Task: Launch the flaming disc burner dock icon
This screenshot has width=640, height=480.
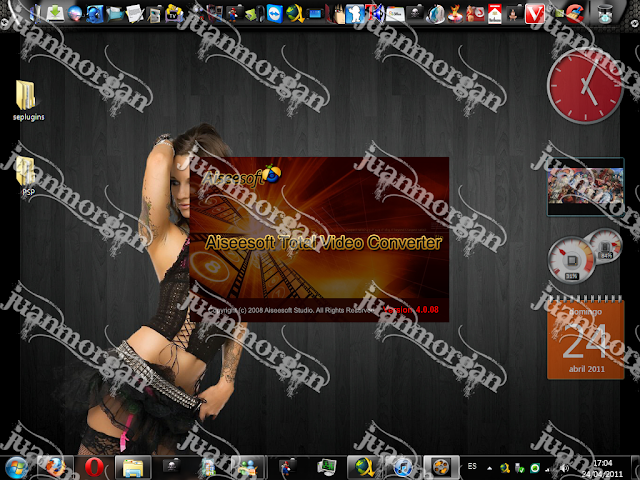Action: [455, 13]
